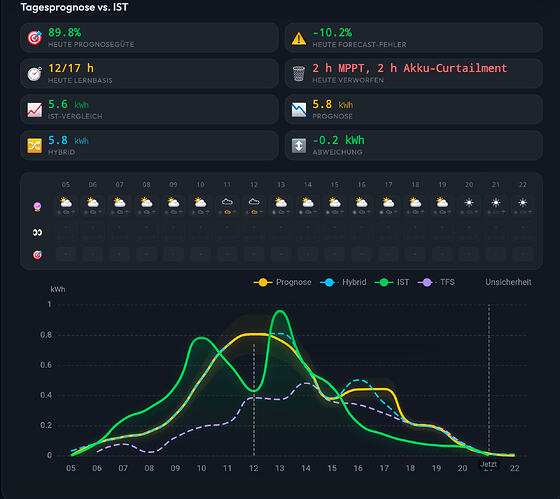The image size is (560, 499).
Task: Click the orange shuffle icon beside Hybrid
Action: 35,145
